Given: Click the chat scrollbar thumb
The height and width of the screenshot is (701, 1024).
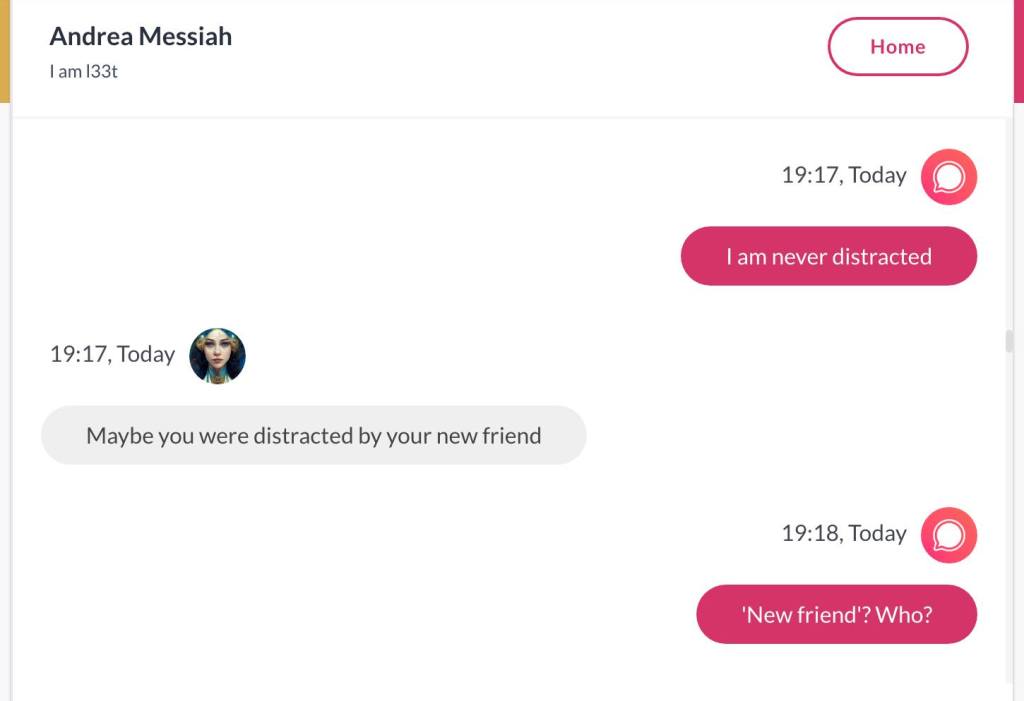Looking at the screenshot, I should [x=1009, y=342].
